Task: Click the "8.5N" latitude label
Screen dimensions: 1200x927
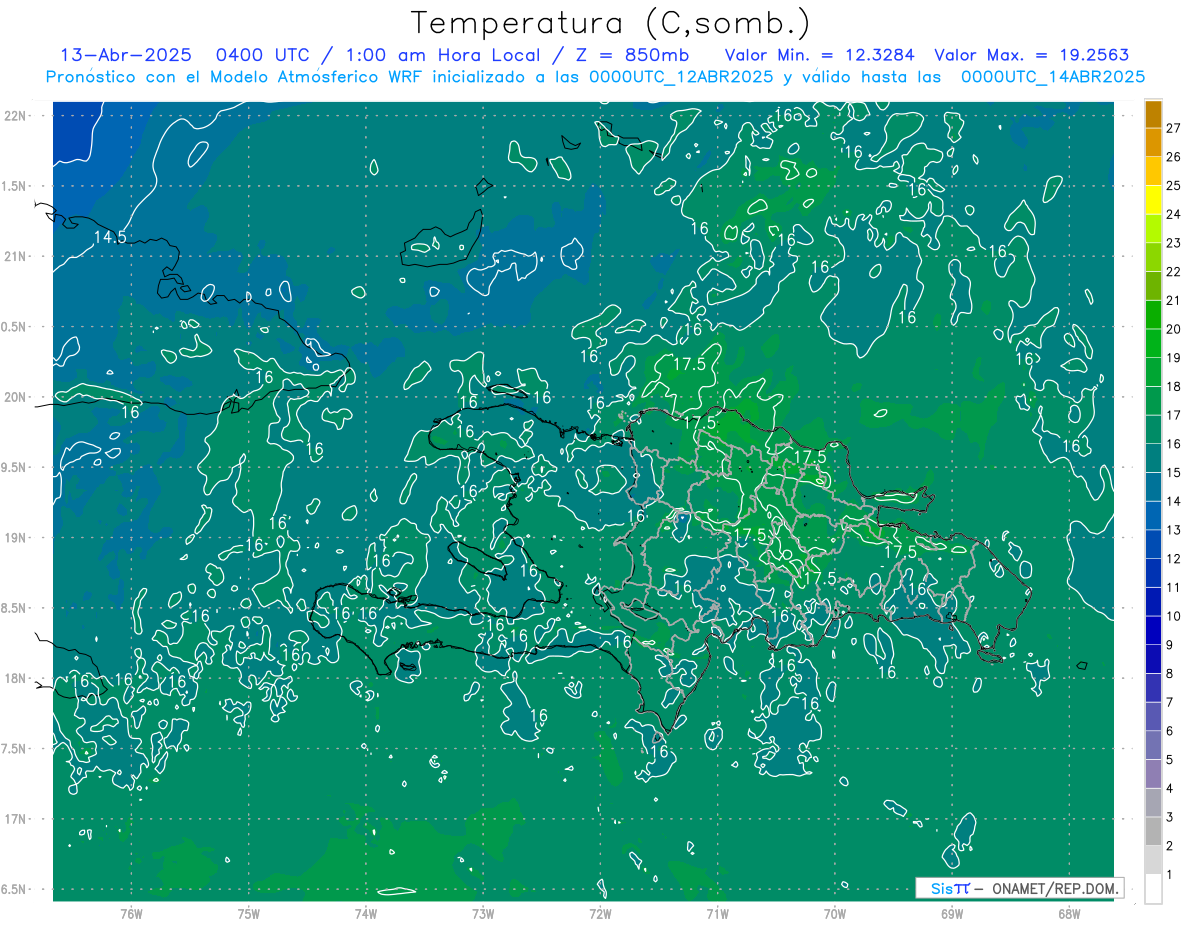Action: 15,608
